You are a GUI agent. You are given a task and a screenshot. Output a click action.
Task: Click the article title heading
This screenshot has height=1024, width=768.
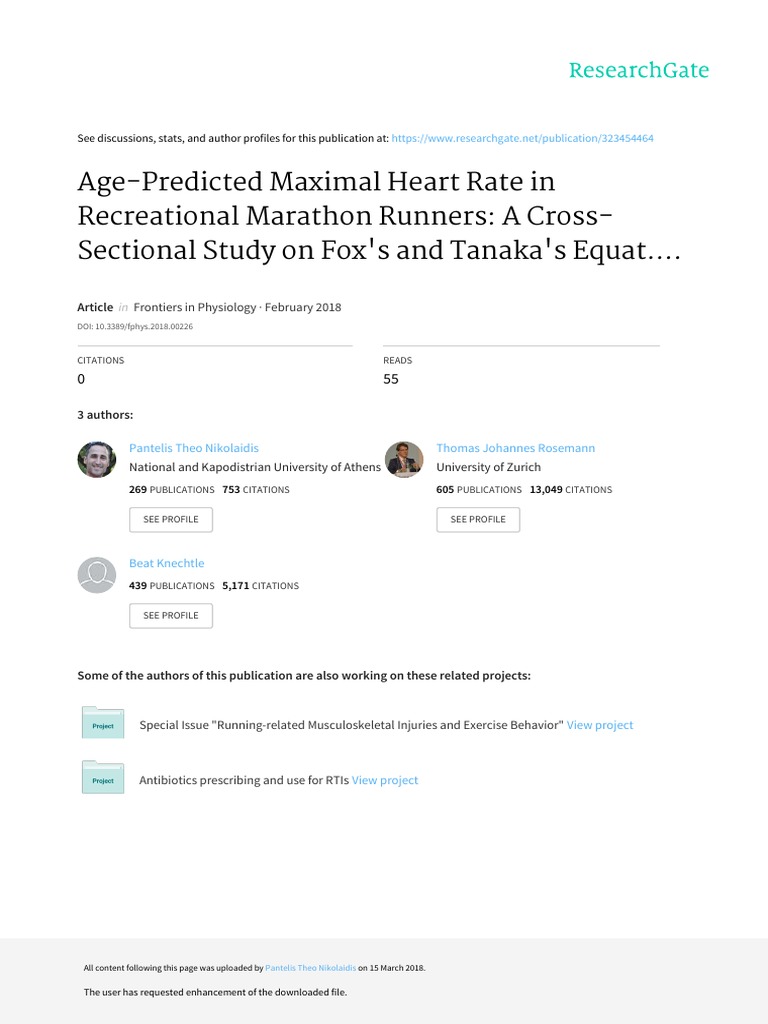[x=379, y=216]
